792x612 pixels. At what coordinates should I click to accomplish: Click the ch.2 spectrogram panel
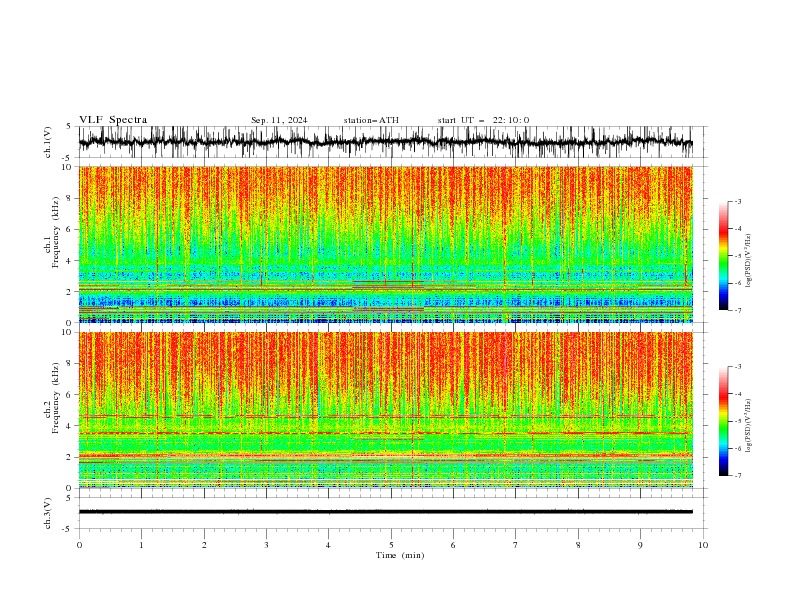click(385, 410)
